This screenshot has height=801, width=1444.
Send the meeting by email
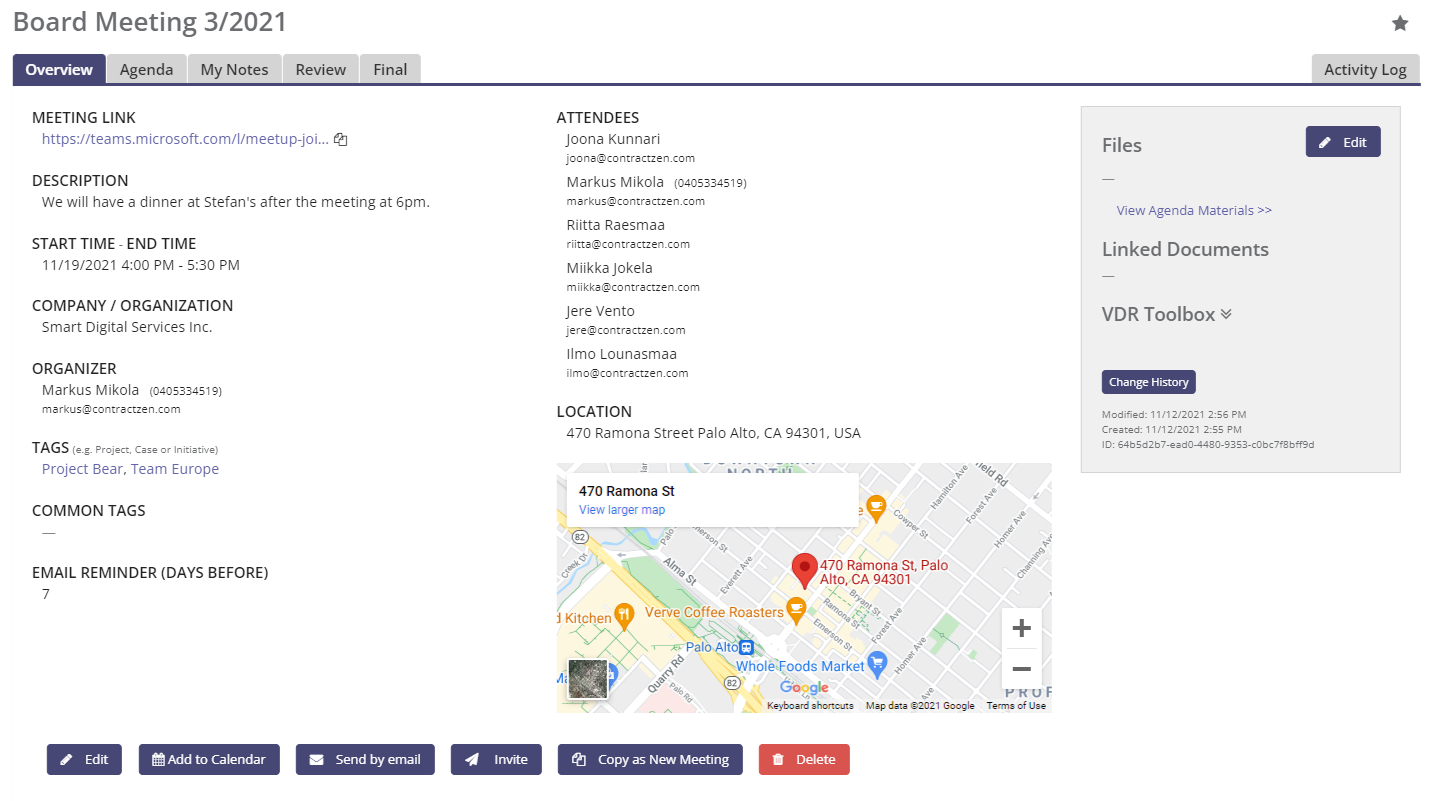point(365,759)
